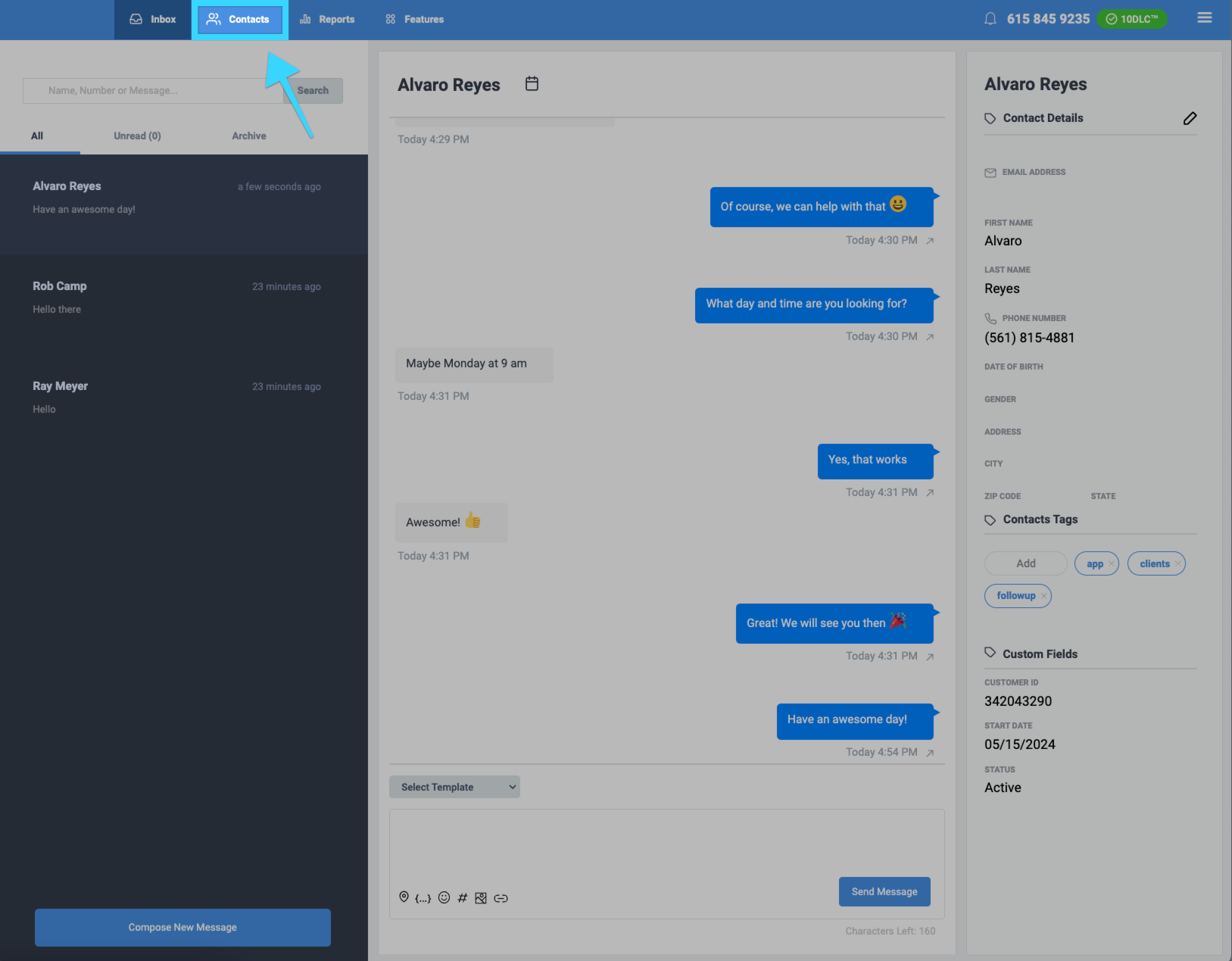1232x961 pixels.
Task: Open the hamburger menu at top right
Action: point(1205,17)
